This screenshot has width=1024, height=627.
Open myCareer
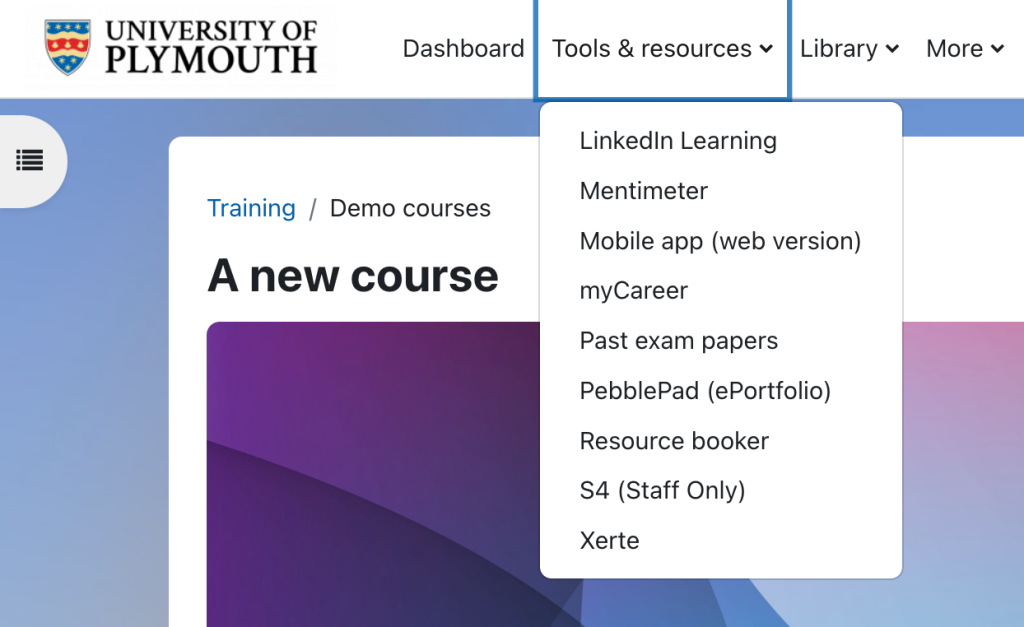pyautogui.click(x=633, y=290)
